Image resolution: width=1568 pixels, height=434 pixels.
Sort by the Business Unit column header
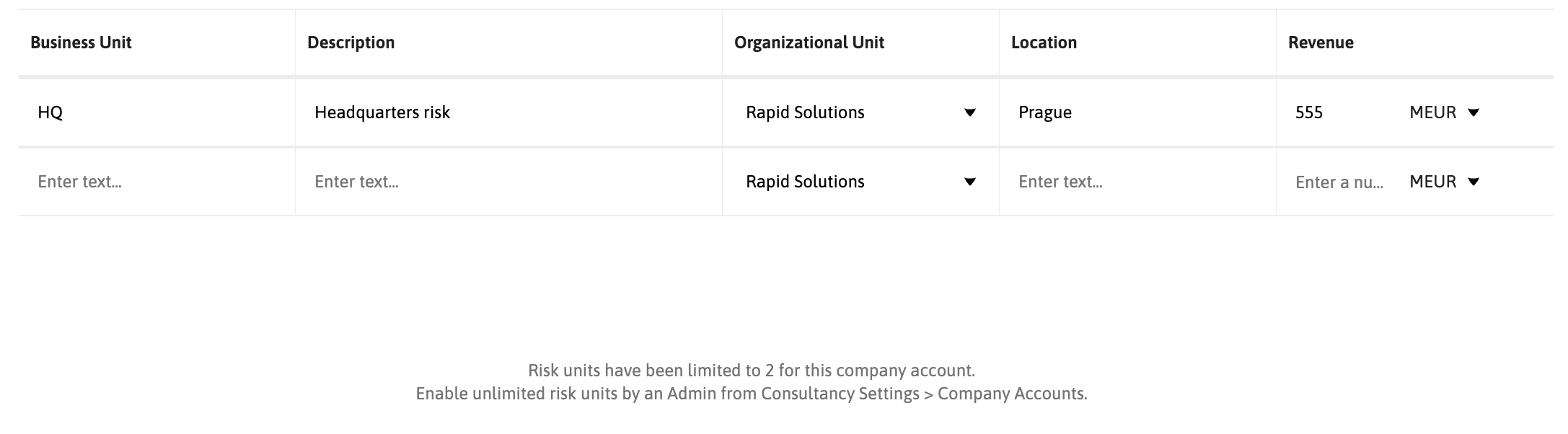point(81,43)
